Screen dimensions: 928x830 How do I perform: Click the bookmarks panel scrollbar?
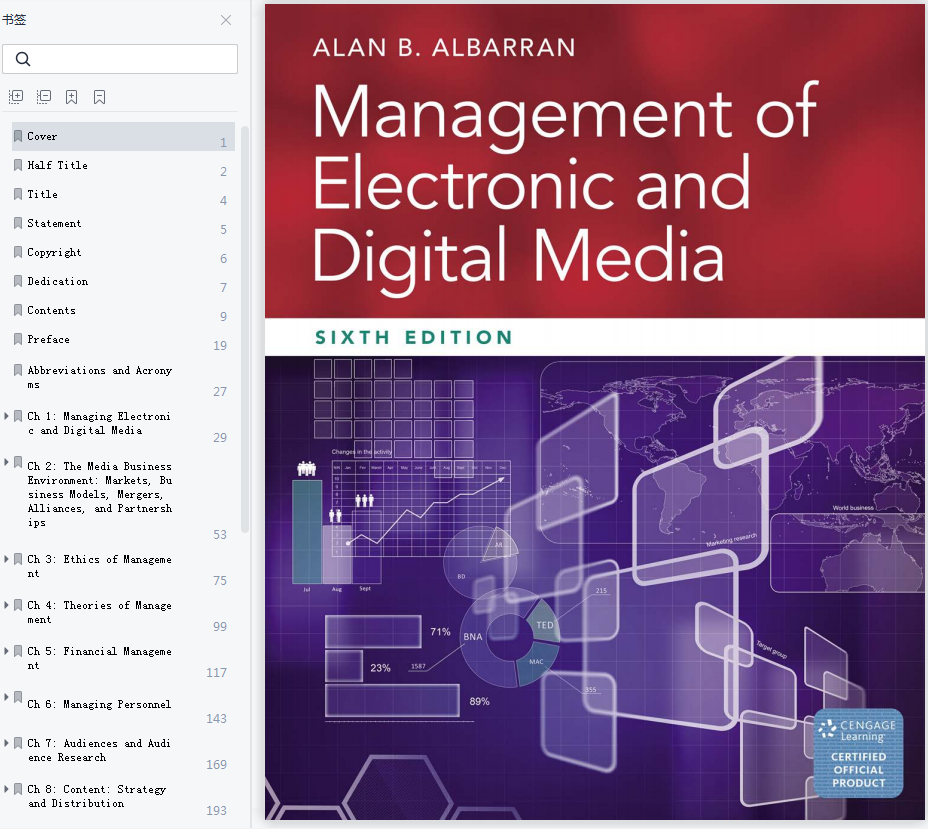(244, 329)
